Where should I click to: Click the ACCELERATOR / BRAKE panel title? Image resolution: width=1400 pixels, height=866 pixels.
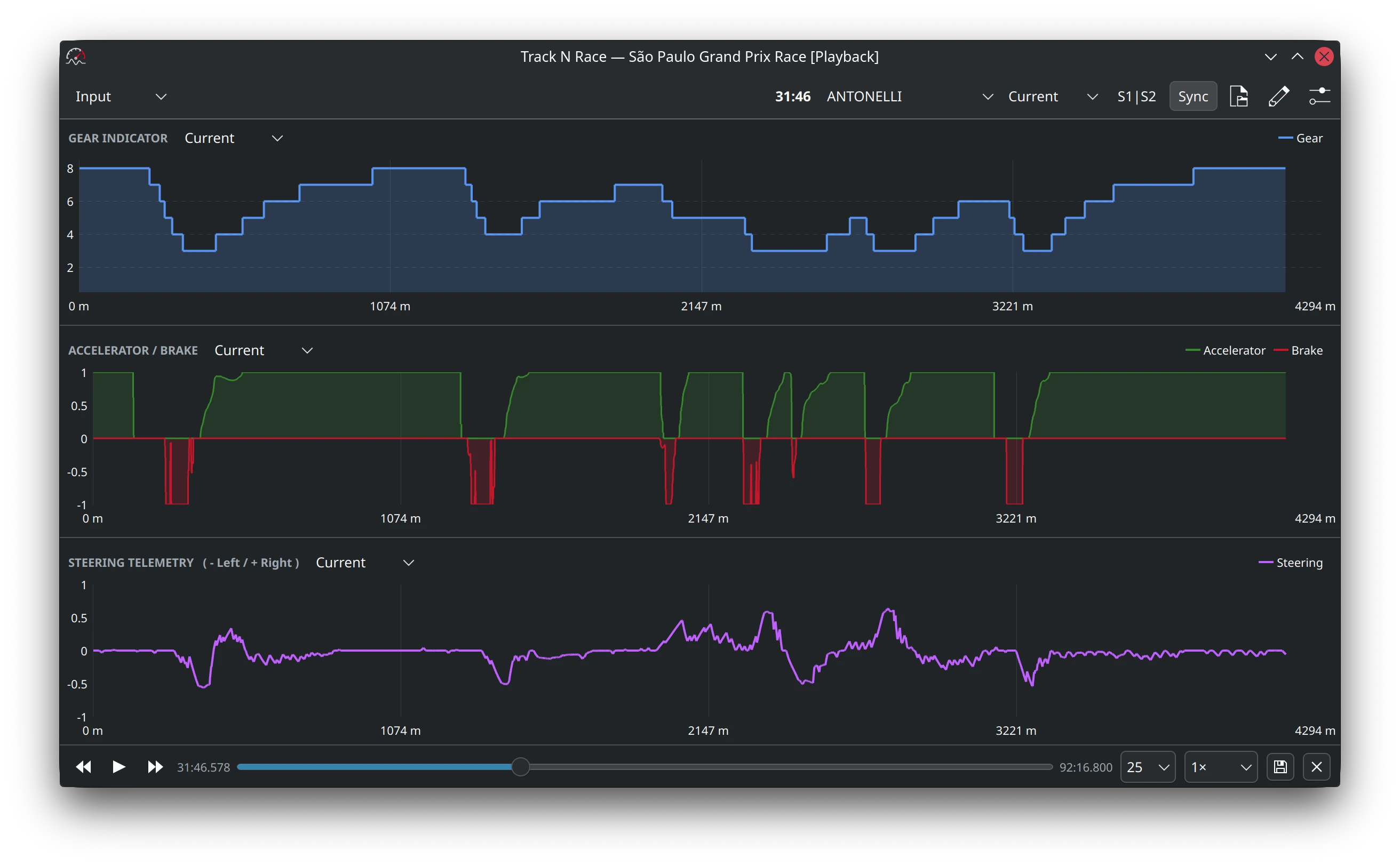pos(133,350)
